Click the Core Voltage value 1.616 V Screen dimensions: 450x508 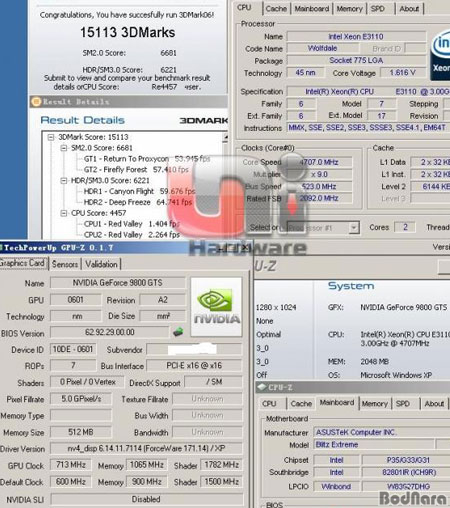tap(403, 72)
